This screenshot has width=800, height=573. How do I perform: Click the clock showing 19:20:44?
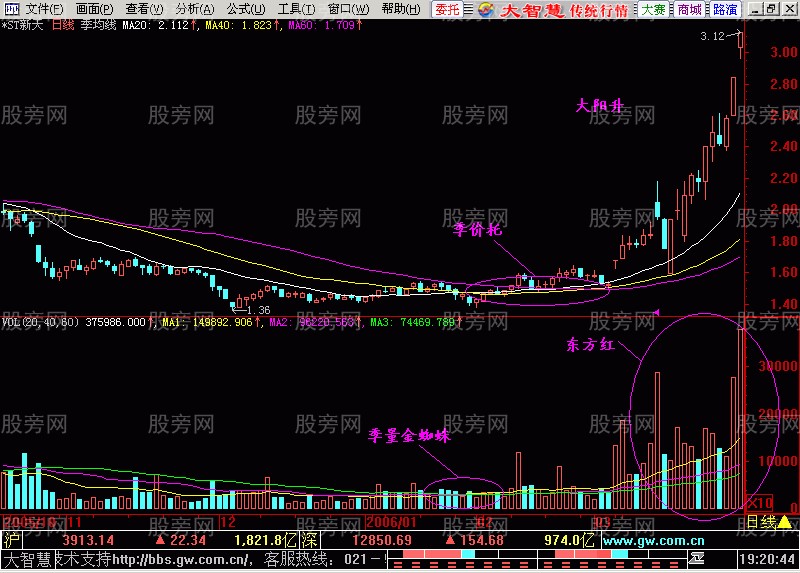pyautogui.click(x=767, y=560)
